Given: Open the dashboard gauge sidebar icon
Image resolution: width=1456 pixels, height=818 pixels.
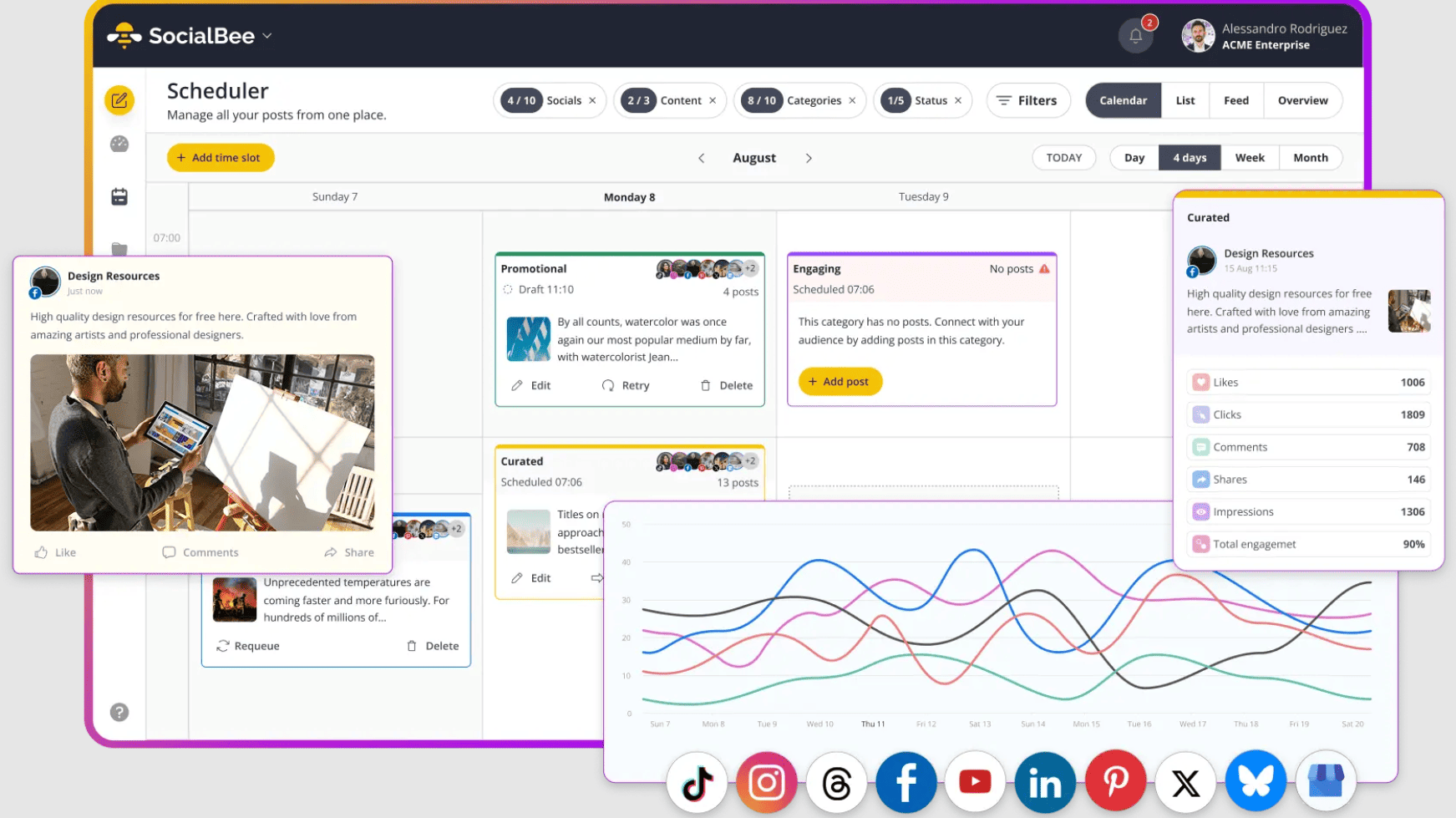Looking at the screenshot, I should coord(119,145).
